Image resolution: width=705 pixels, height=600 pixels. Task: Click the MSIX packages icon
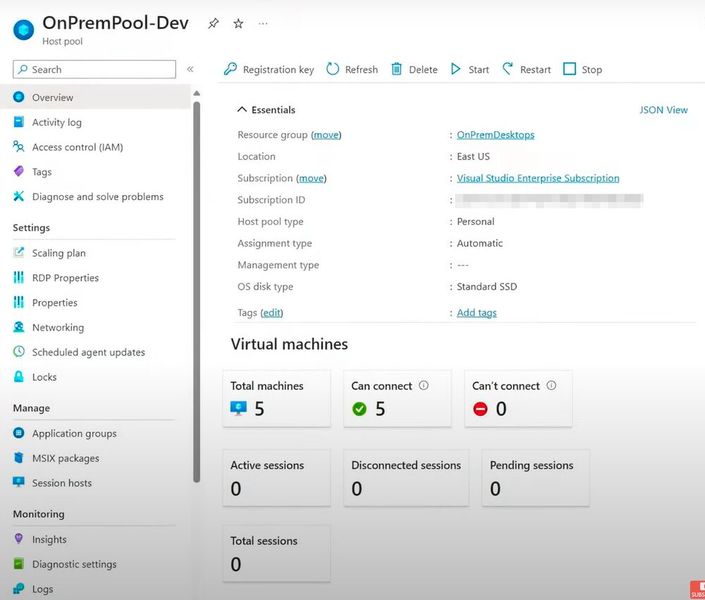click(x=18, y=458)
